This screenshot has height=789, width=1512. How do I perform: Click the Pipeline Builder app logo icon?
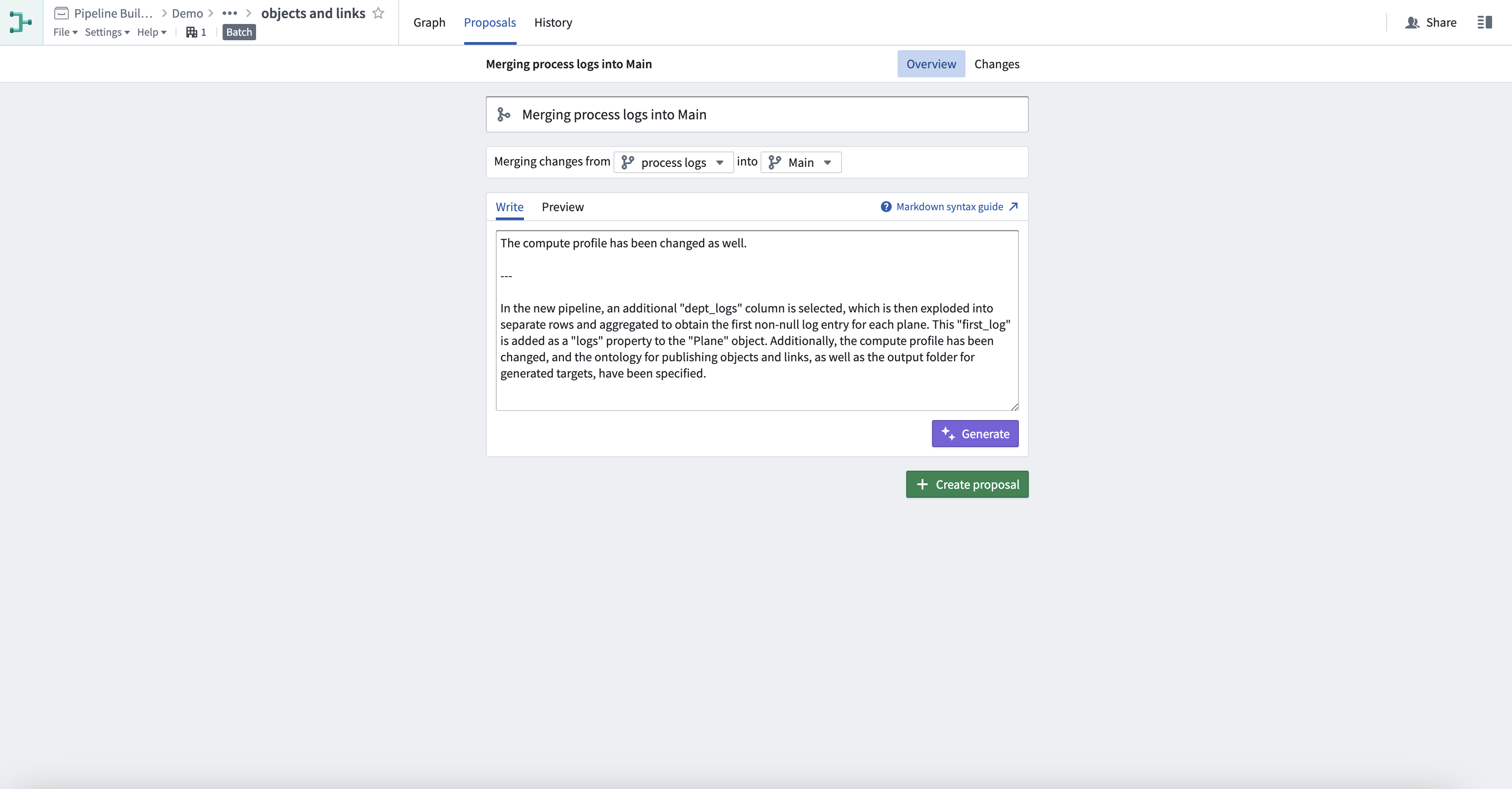pyautogui.click(x=21, y=22)
